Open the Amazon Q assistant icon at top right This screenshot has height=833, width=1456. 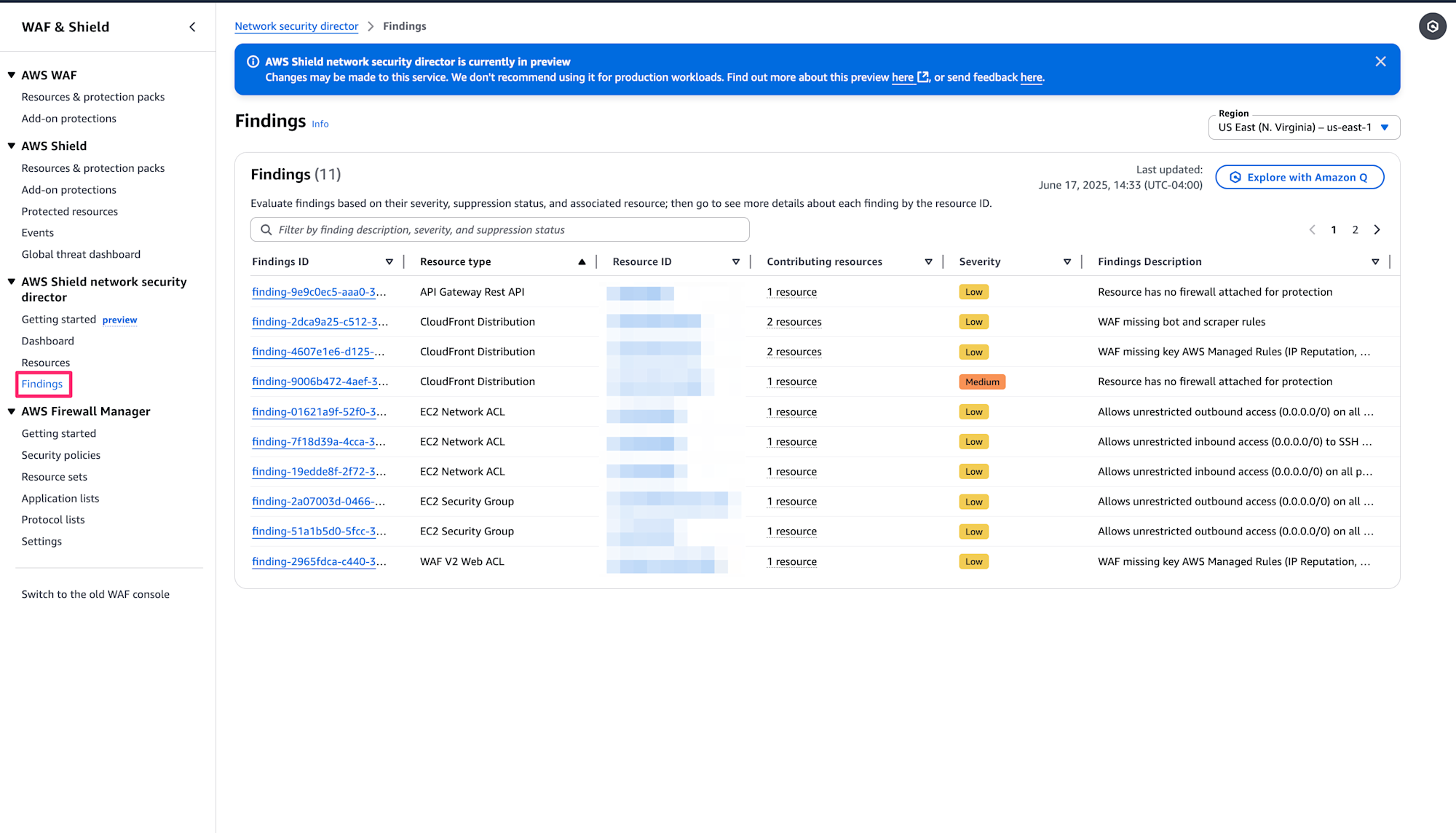tap(1432, 26)
